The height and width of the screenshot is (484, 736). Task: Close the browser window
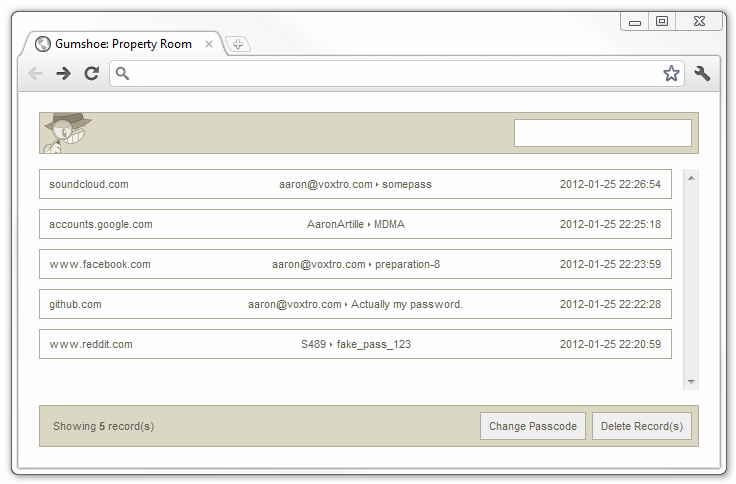(699, 22)
